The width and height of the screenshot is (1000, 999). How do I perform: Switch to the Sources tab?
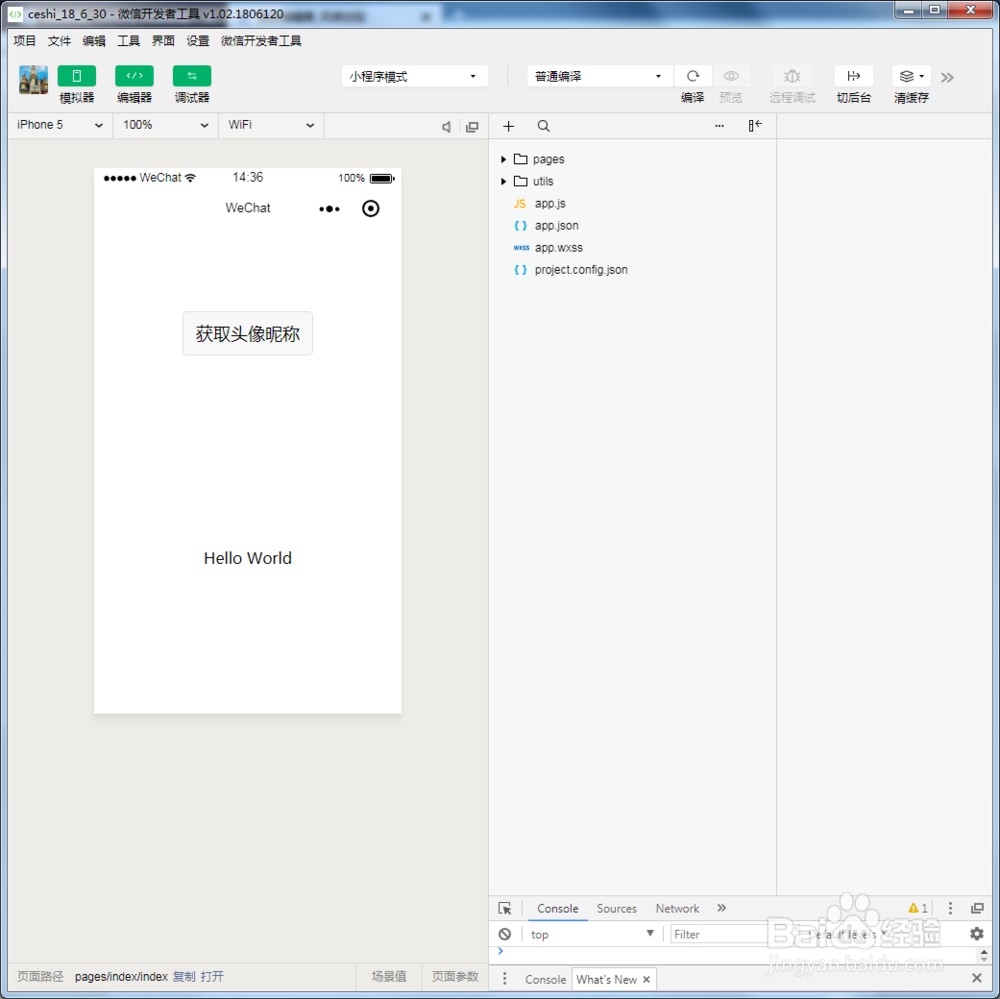click(617, 908)
